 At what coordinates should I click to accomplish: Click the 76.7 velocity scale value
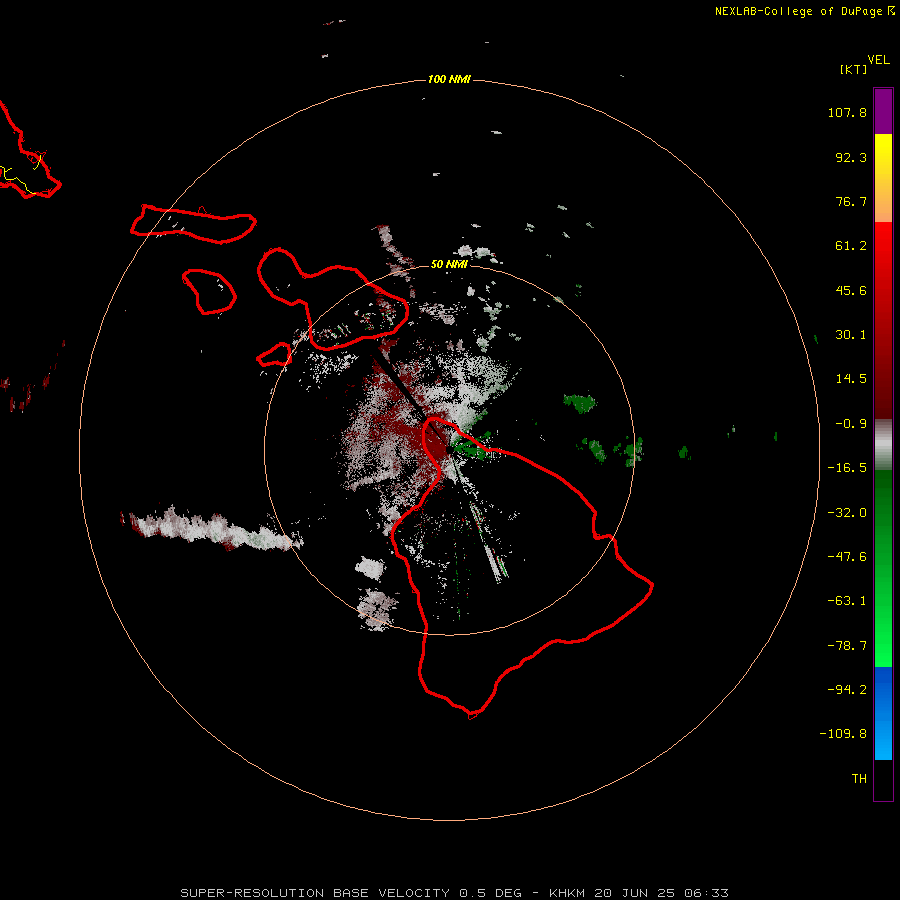(851, 201)
